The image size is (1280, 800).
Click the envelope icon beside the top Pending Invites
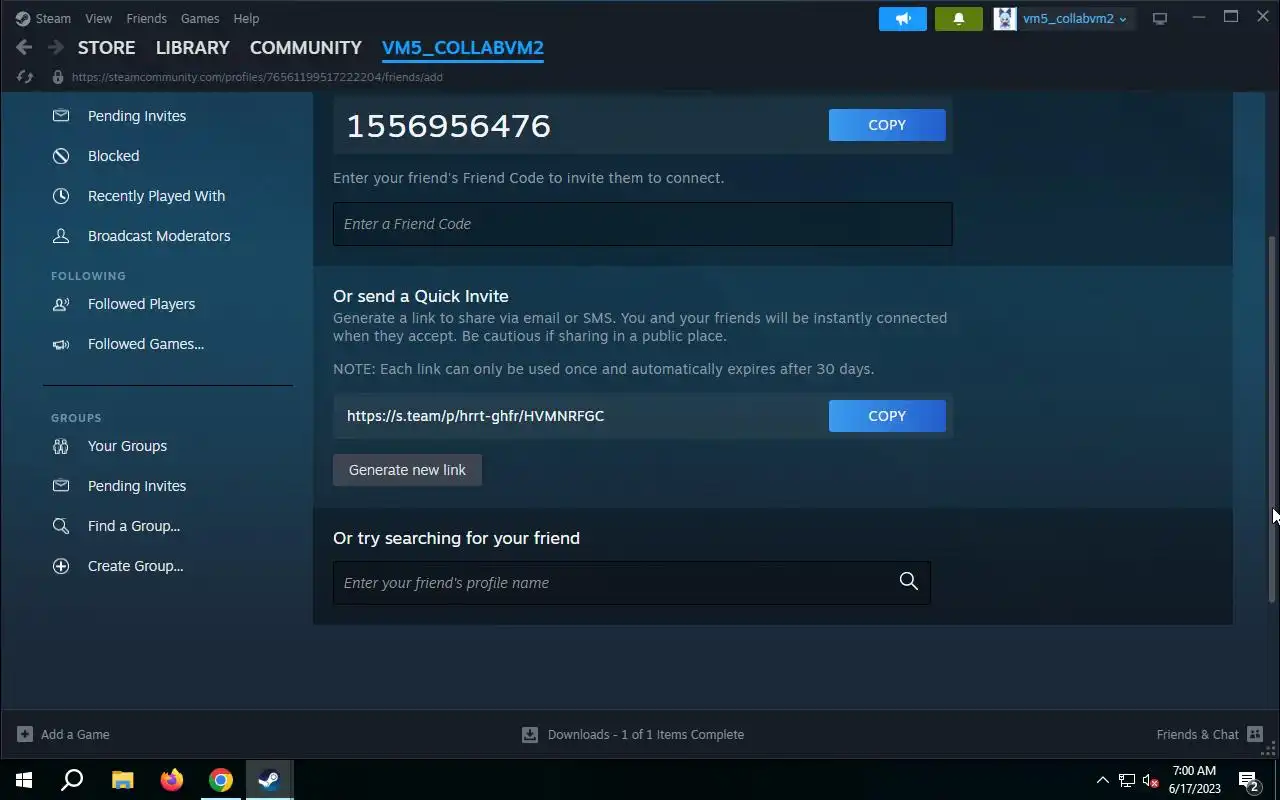[x=61, y=116]
